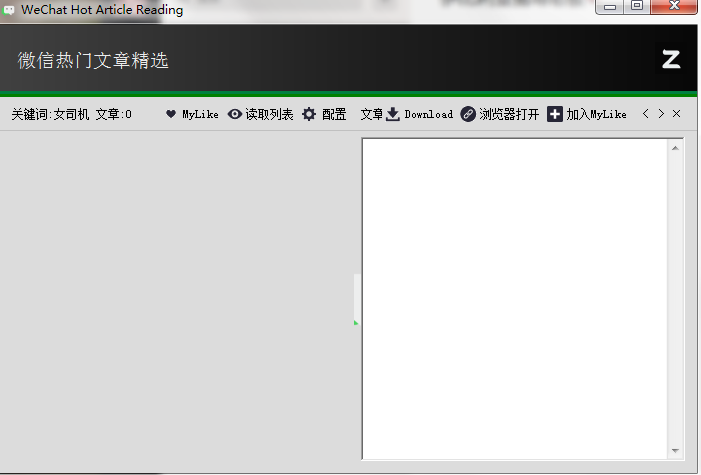Click the eye icon for 读取列表
The image size is (701, 475).
point(235,114)
